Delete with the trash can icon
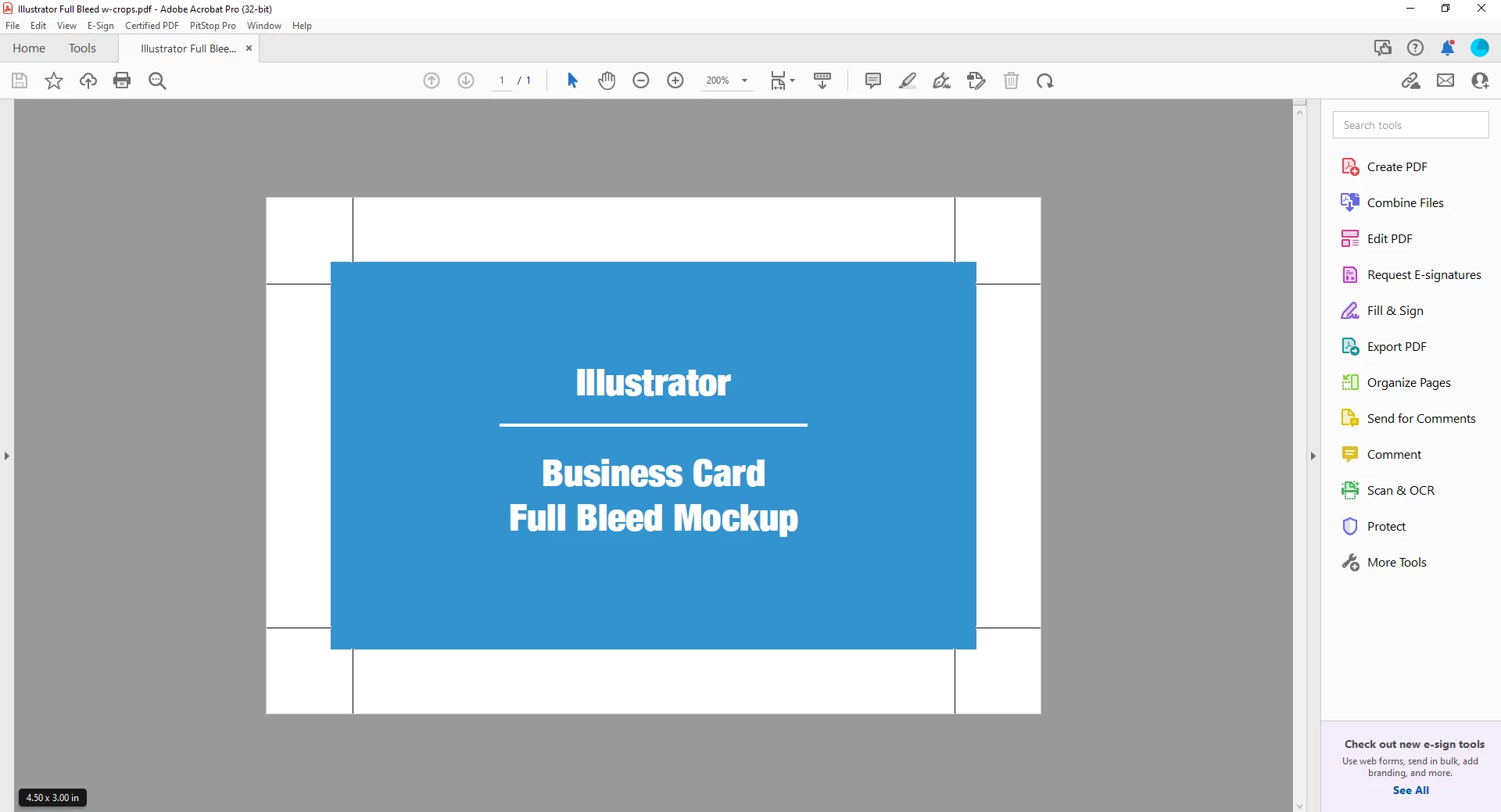 tap(1011, 80)
